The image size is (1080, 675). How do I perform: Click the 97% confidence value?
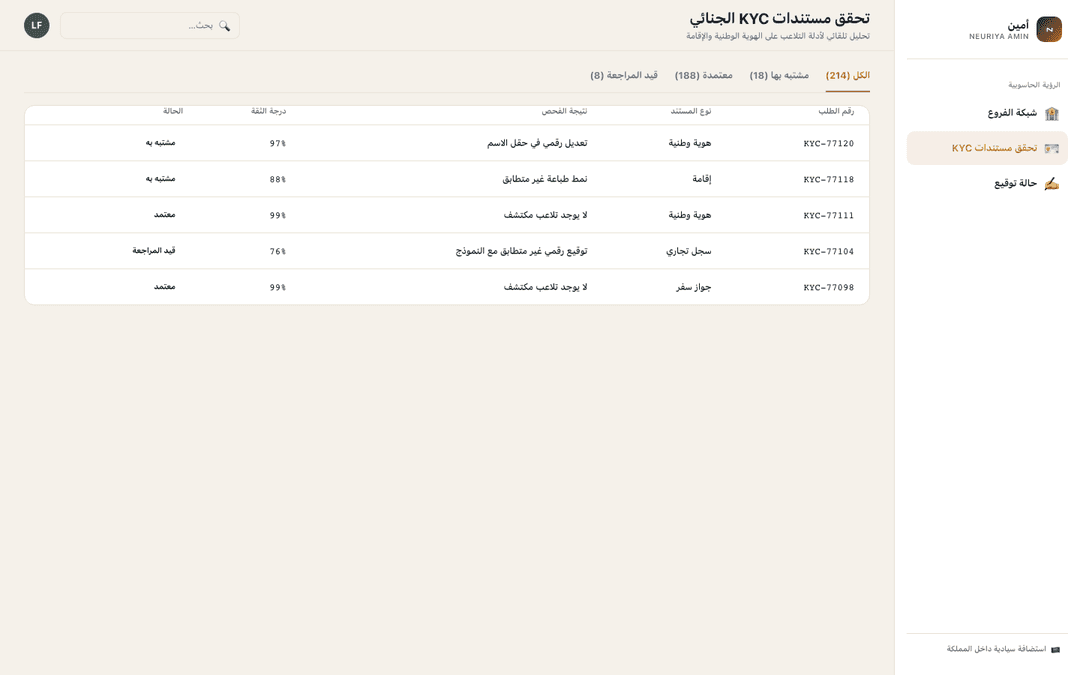[x=278, y=144]
